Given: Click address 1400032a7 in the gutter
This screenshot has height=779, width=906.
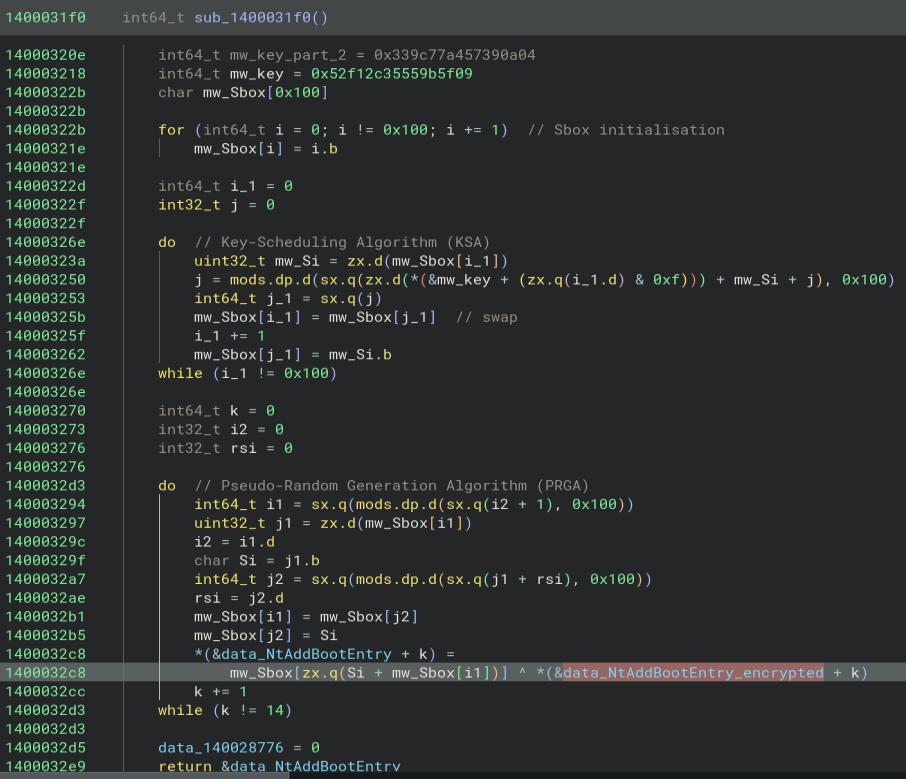Looking at the screenshot, I should [x=46, y=579].
